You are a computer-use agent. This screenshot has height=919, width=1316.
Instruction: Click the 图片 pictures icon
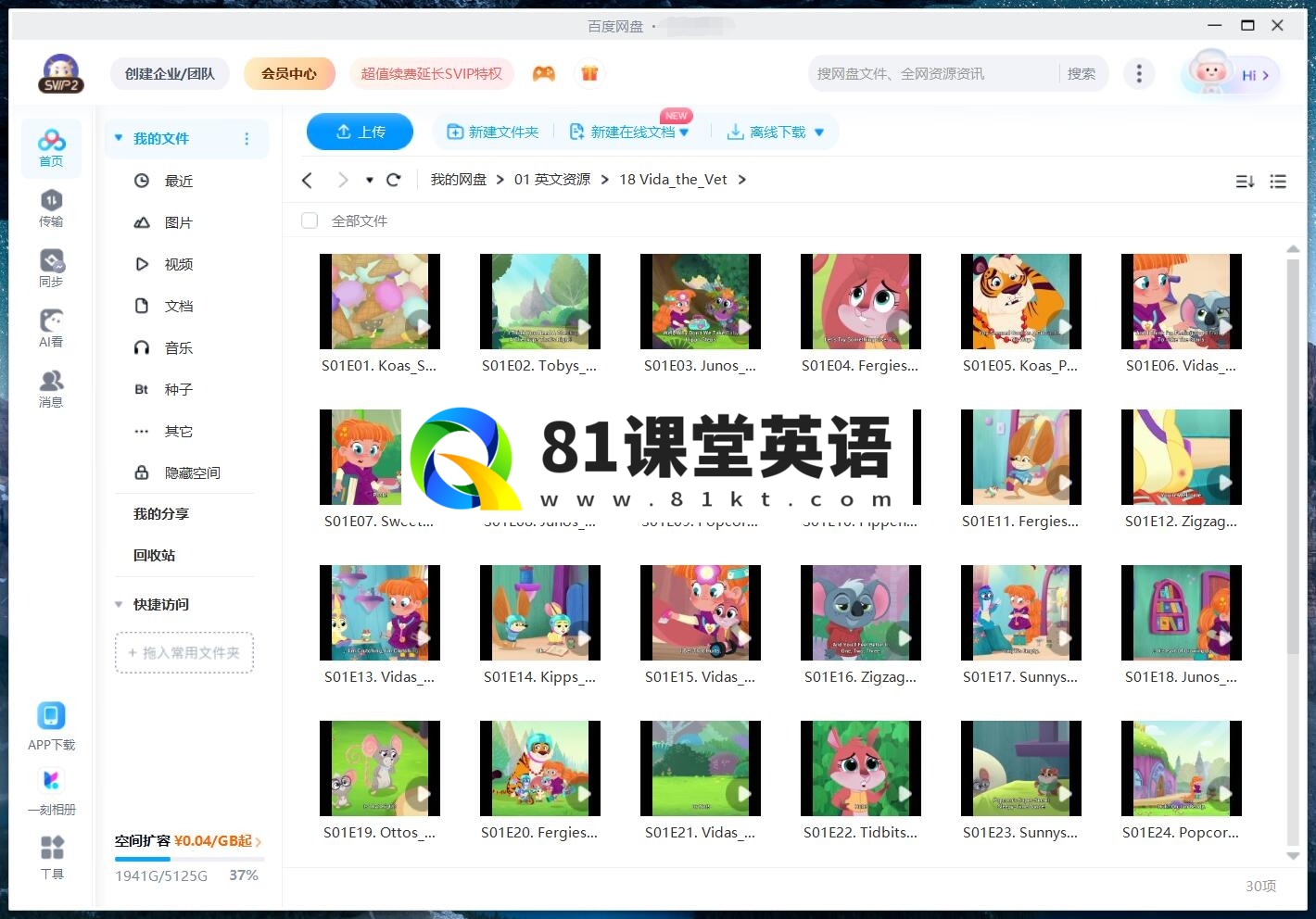[x=142, y=222]
